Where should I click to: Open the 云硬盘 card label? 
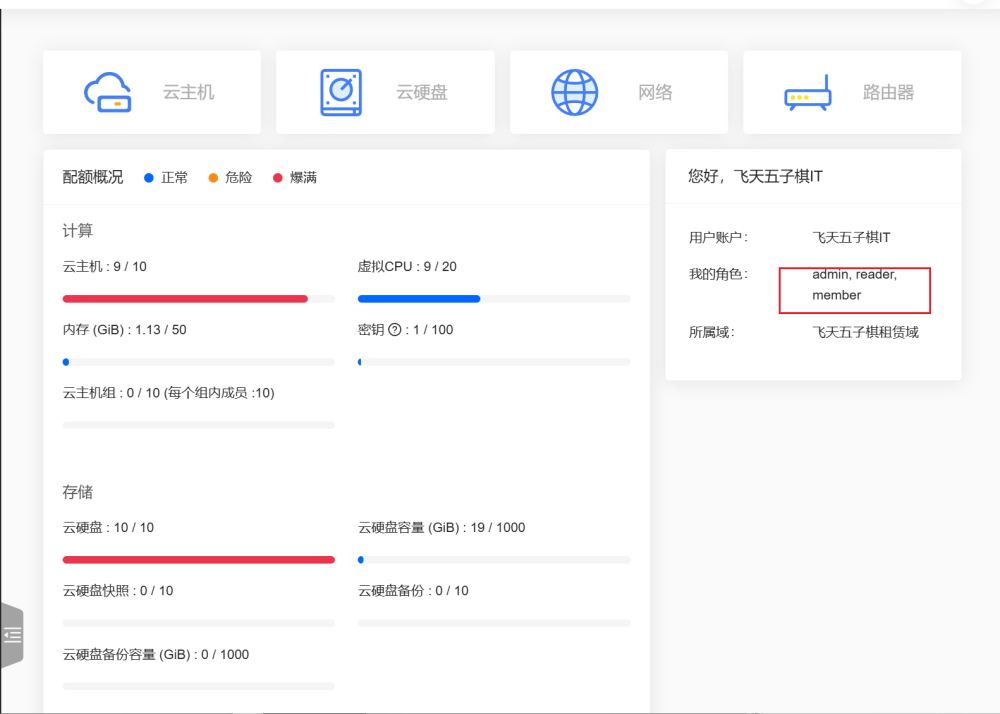pyautogui.click(x=421, y=92)
